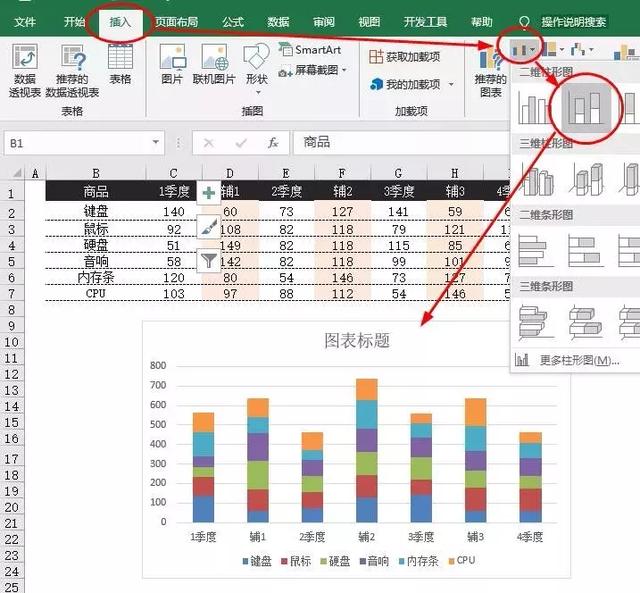
Task: Click the Chart Filters funnel button
Action: click(x=209, y=260)
